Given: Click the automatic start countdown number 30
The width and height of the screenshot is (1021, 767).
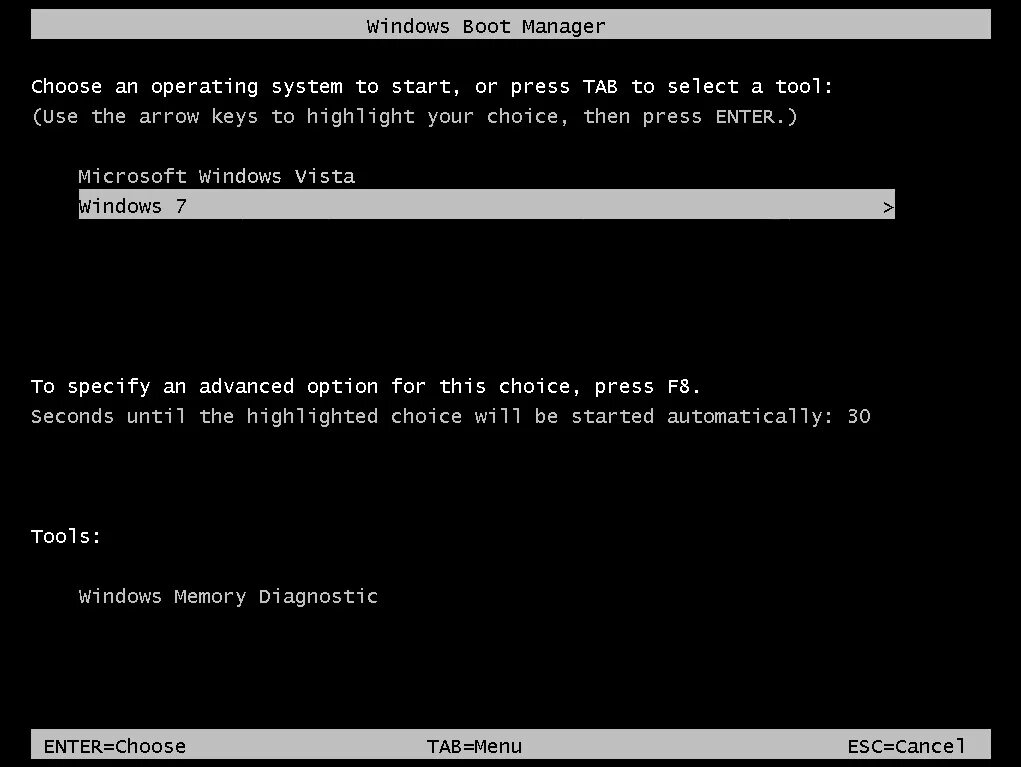Looking at the screenshot, I should pos(859,417).
